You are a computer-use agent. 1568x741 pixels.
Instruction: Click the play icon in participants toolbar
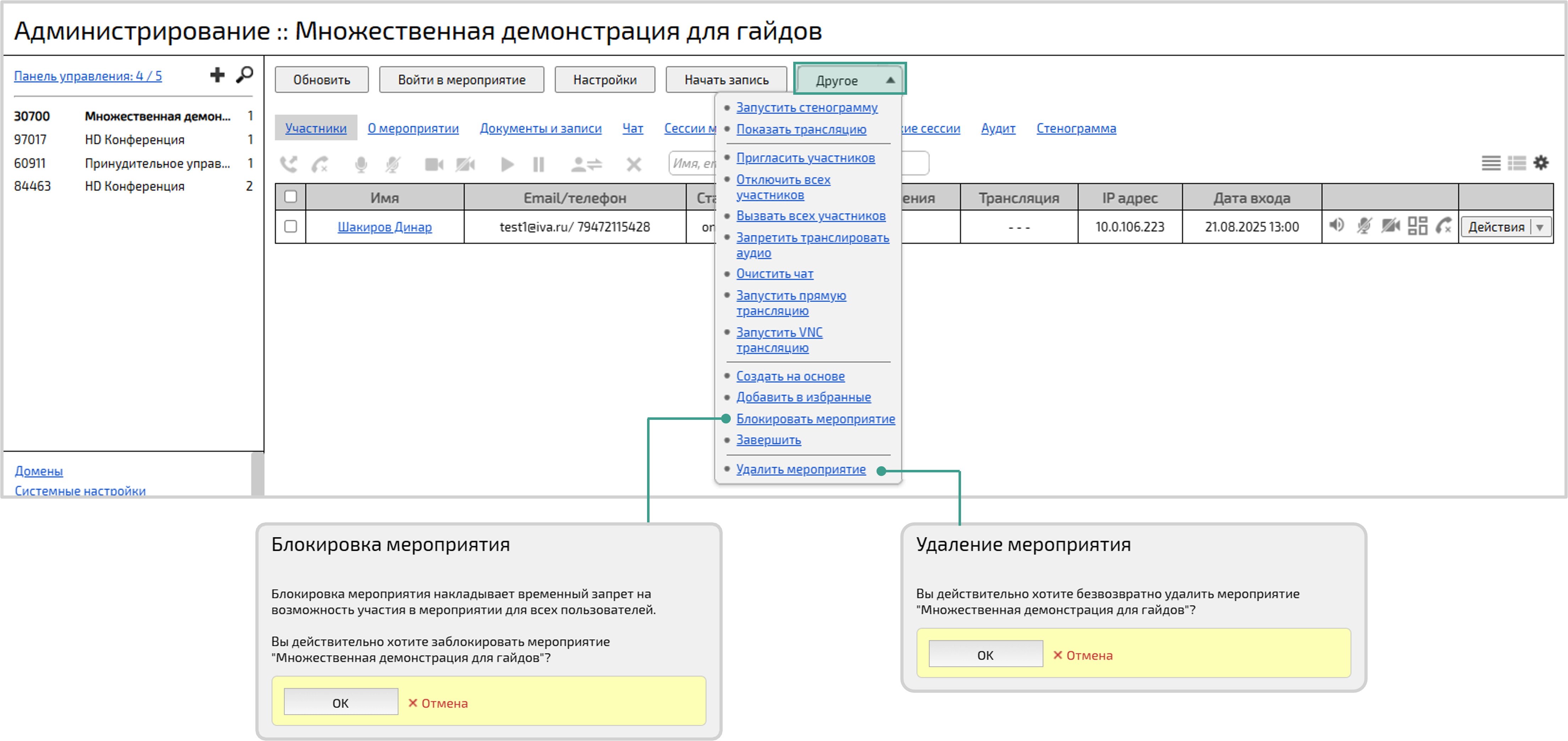pos(507,164)
